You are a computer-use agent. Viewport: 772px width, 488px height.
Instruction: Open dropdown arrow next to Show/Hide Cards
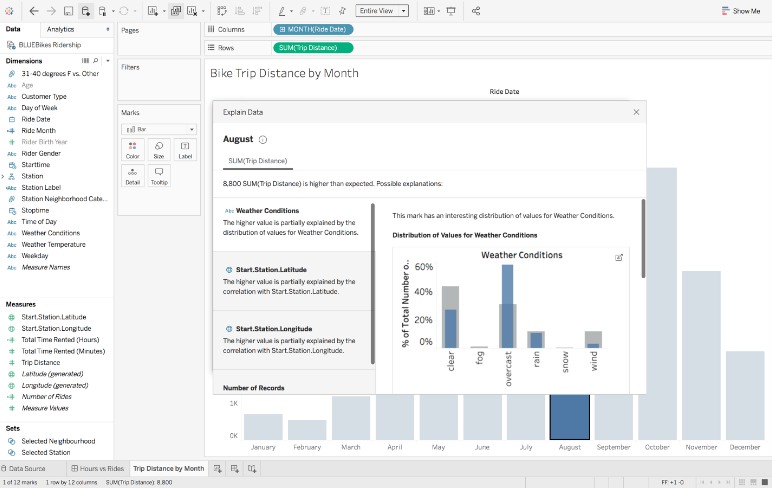point(438,11)
